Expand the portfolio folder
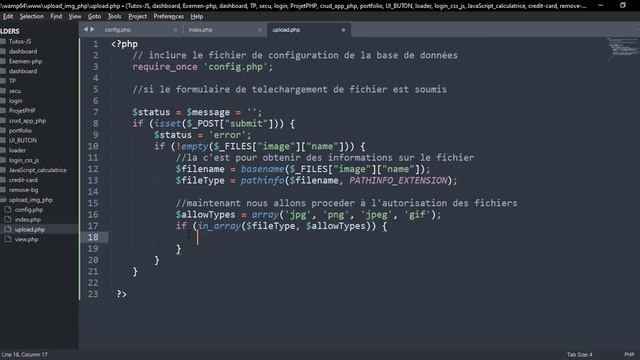 [20, 131]
